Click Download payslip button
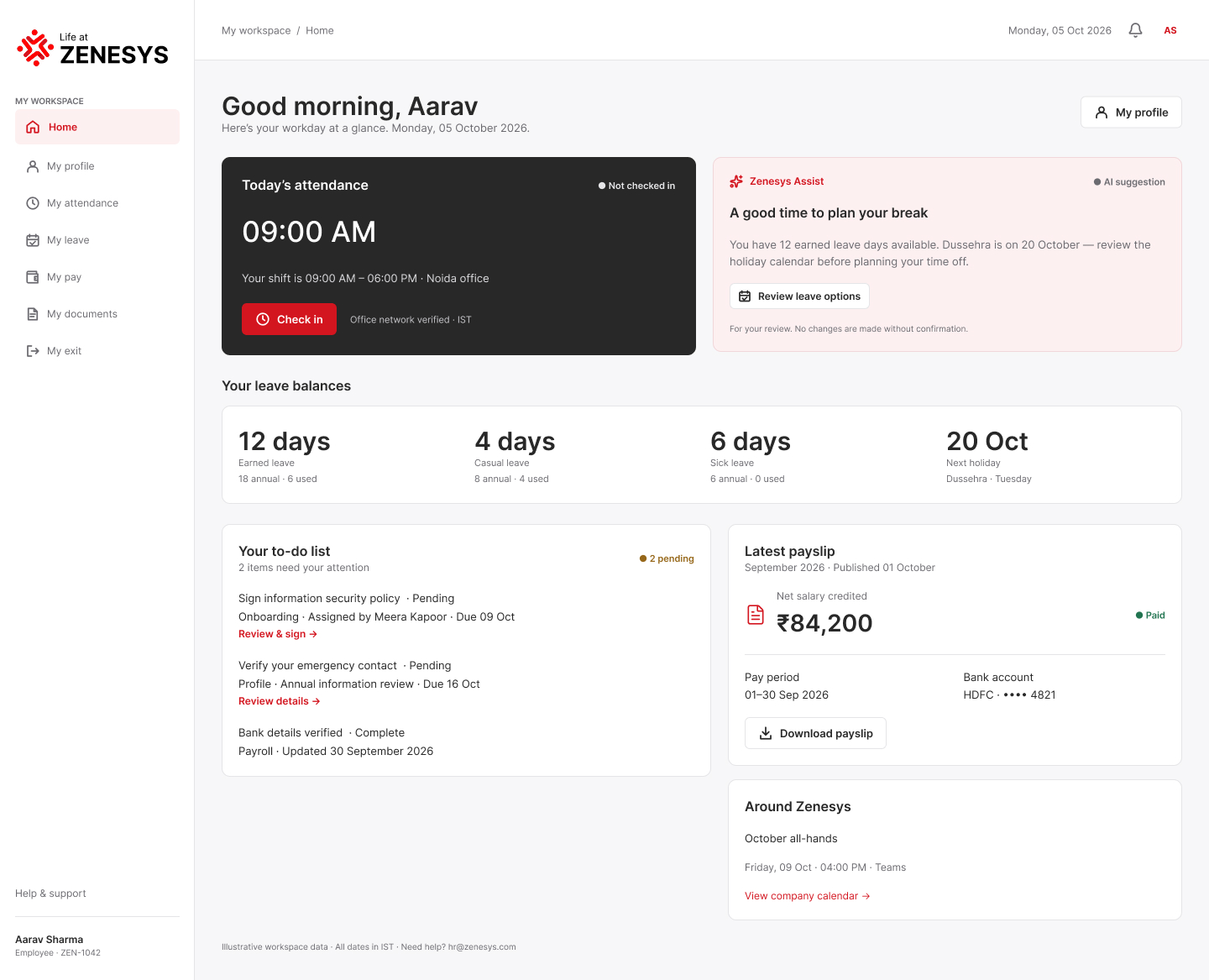Screen dimensions: 1209x980 [815, 733]
